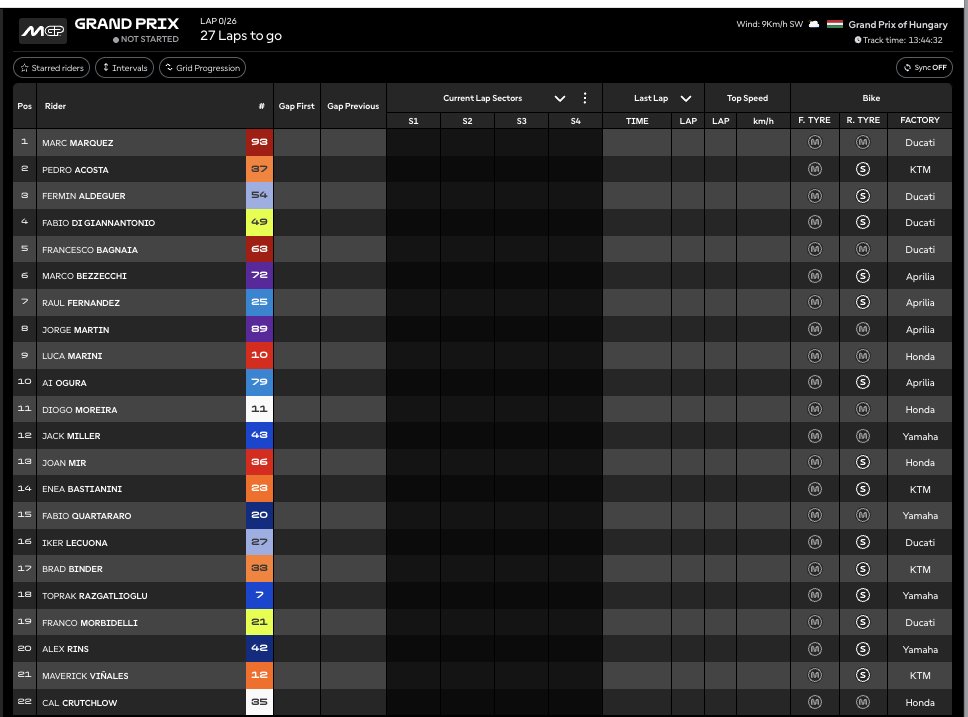Click the 27 Laps to go text
968x717 pixels.
click(241, 36)
